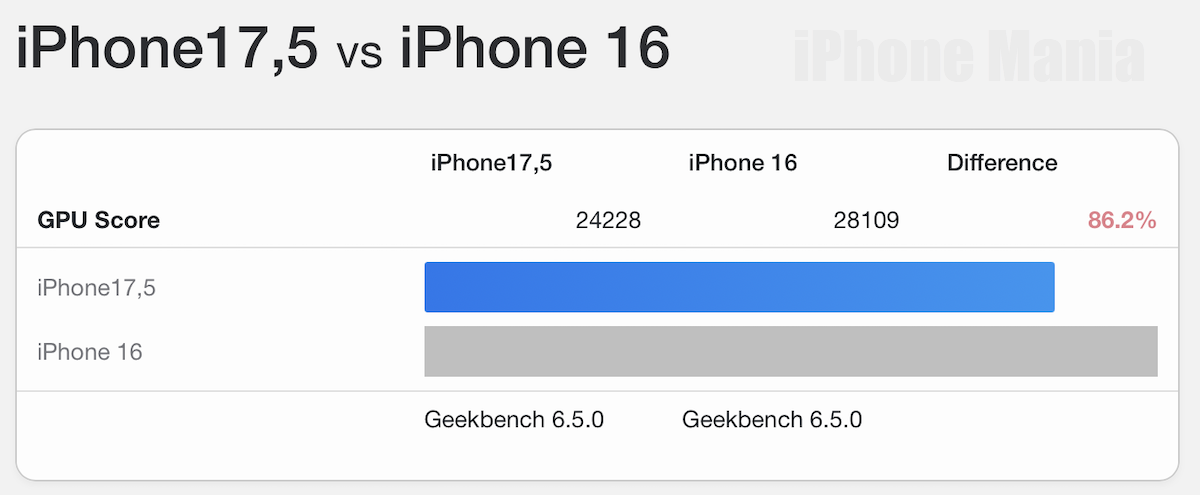Click the red 86.2% difference value
This screenshot has width=1200, height=495.
1122,221
